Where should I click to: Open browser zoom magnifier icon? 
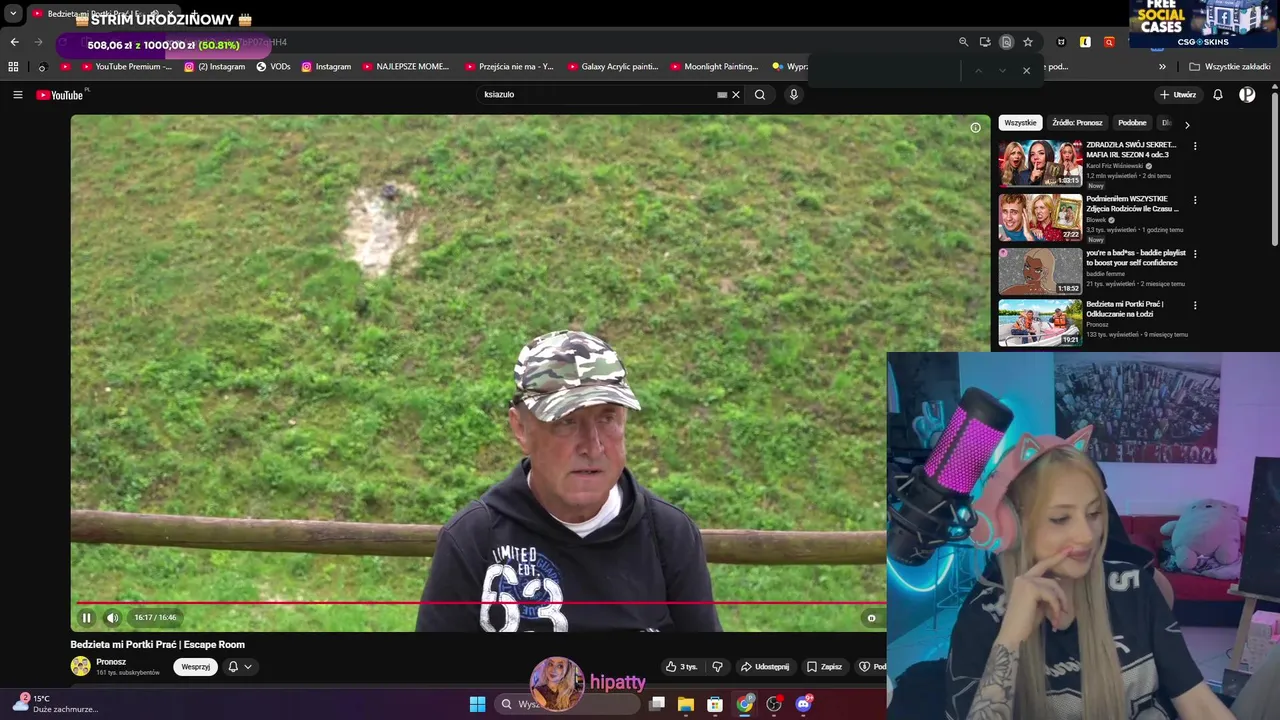963,42
